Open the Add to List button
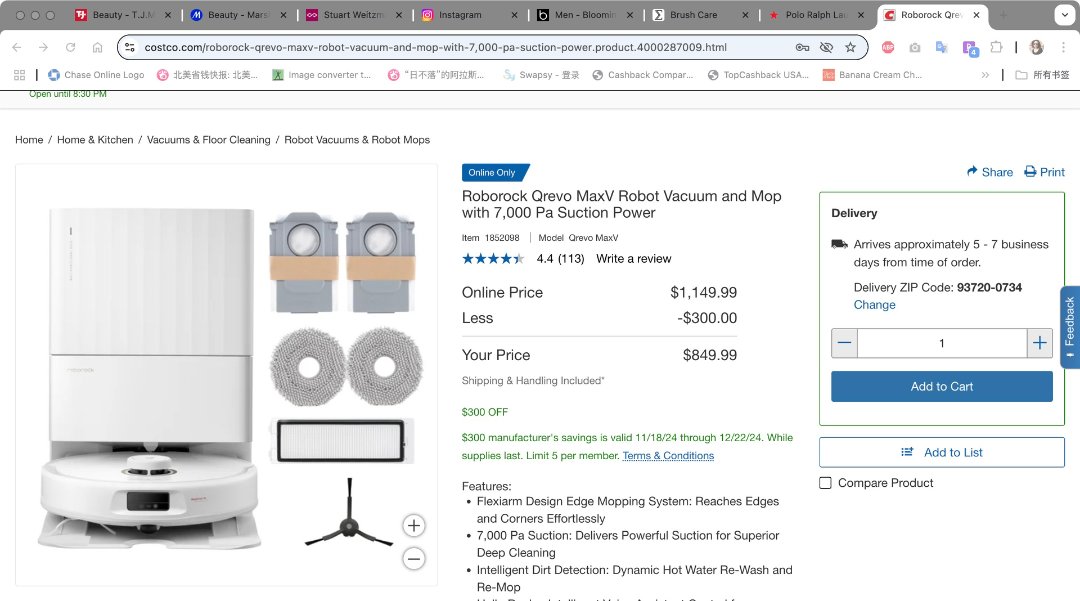The image size is (1080, 601). click(941, 452)
